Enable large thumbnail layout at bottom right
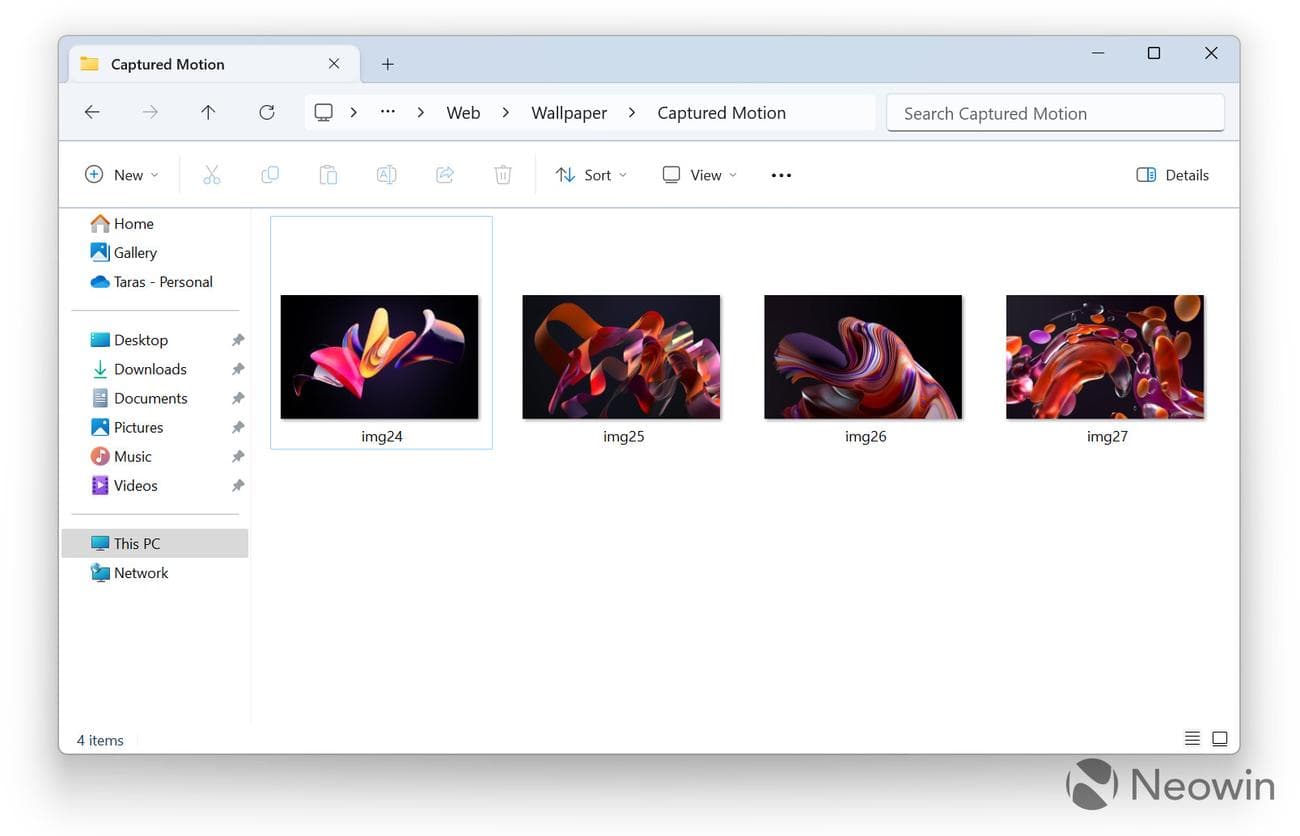This screenshot has width=1300, height=836. click(x=1219, y=738)
